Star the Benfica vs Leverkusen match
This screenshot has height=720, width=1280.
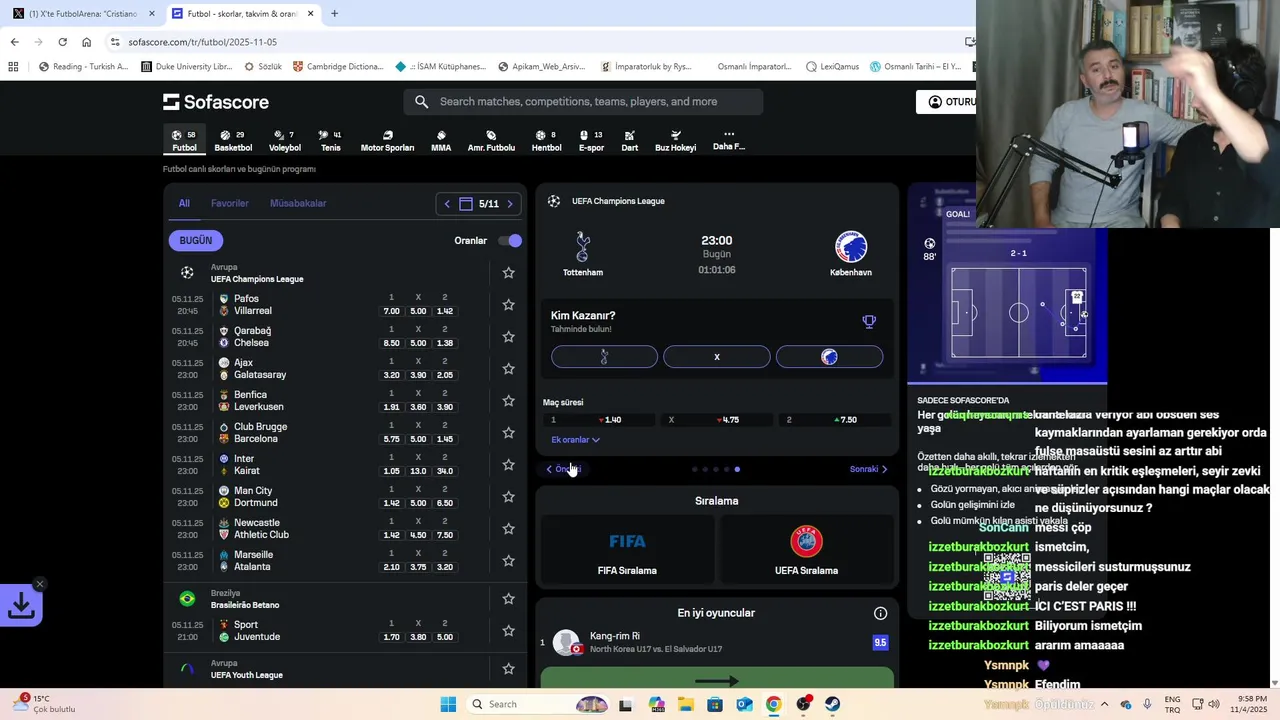point(508,400)
